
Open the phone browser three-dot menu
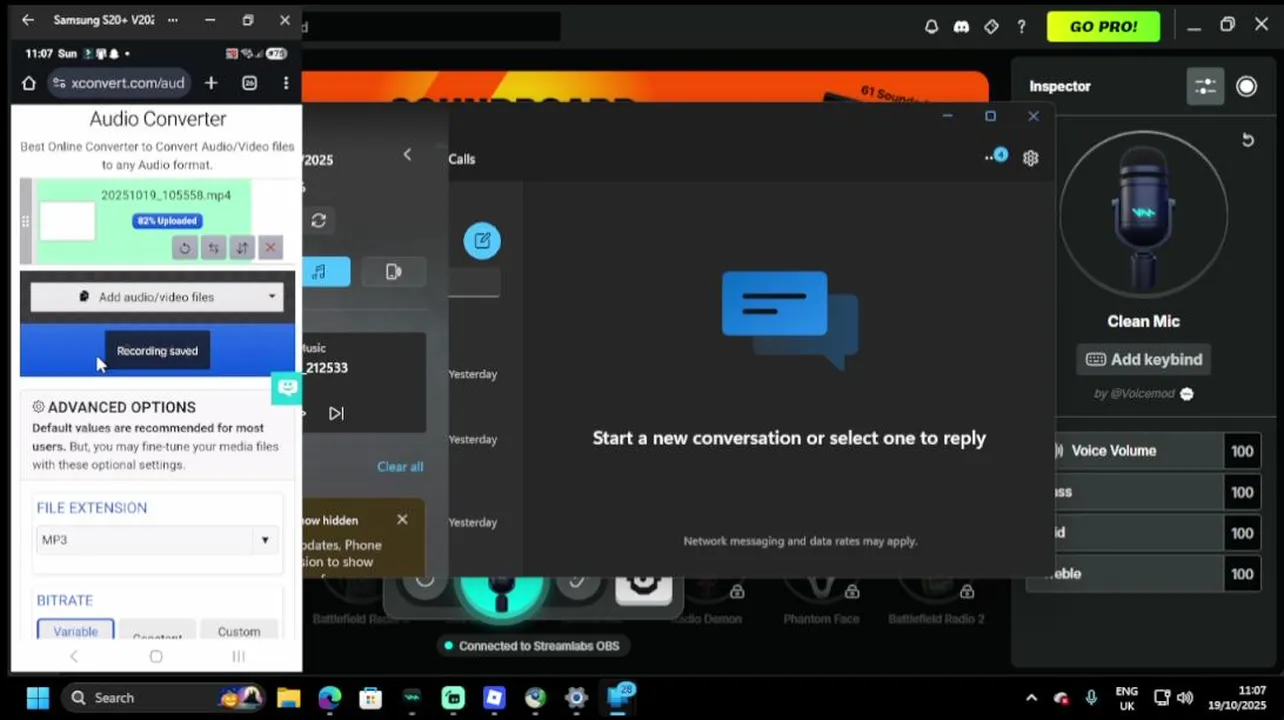coord(286,83)
